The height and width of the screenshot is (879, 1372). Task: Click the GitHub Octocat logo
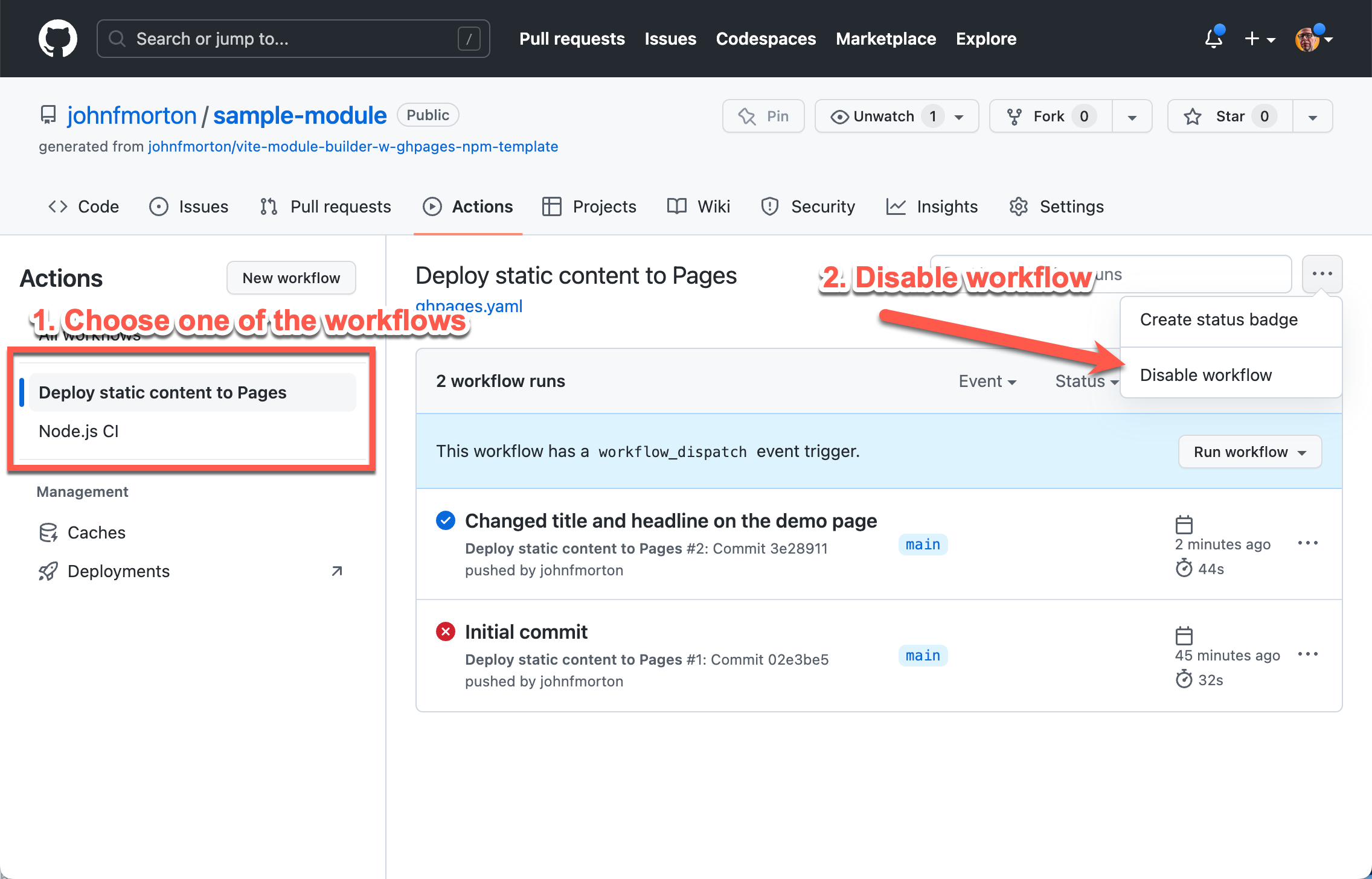coord(57,39)
